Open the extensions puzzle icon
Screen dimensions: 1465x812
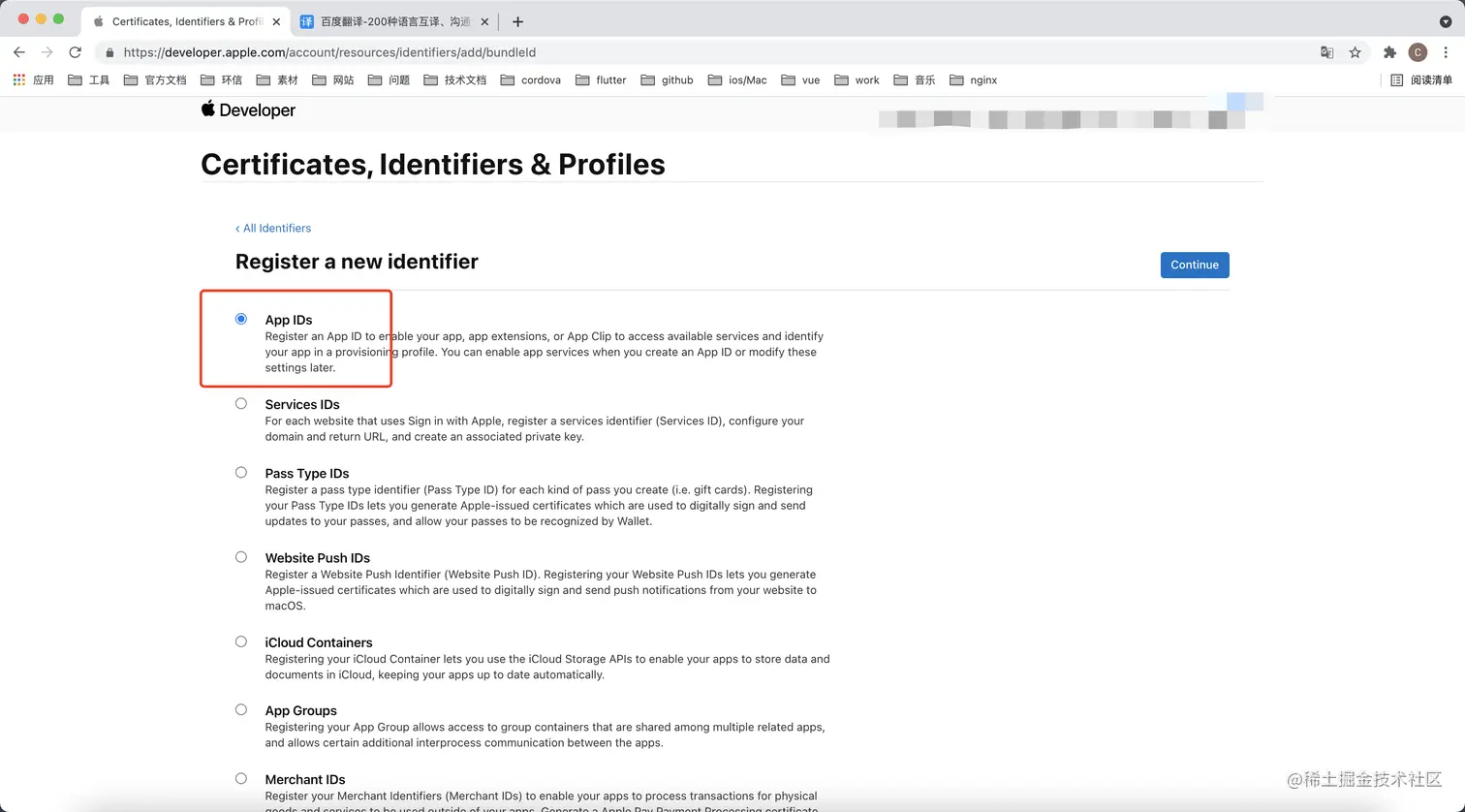click(x=1389, y=52)
